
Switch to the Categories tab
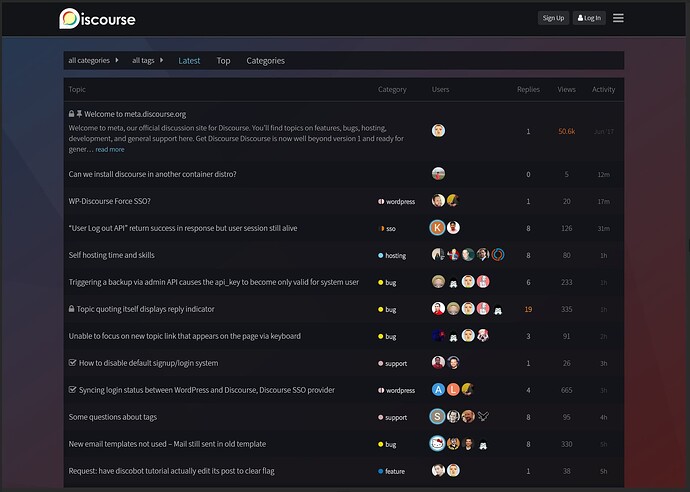(x=265, y=61)
